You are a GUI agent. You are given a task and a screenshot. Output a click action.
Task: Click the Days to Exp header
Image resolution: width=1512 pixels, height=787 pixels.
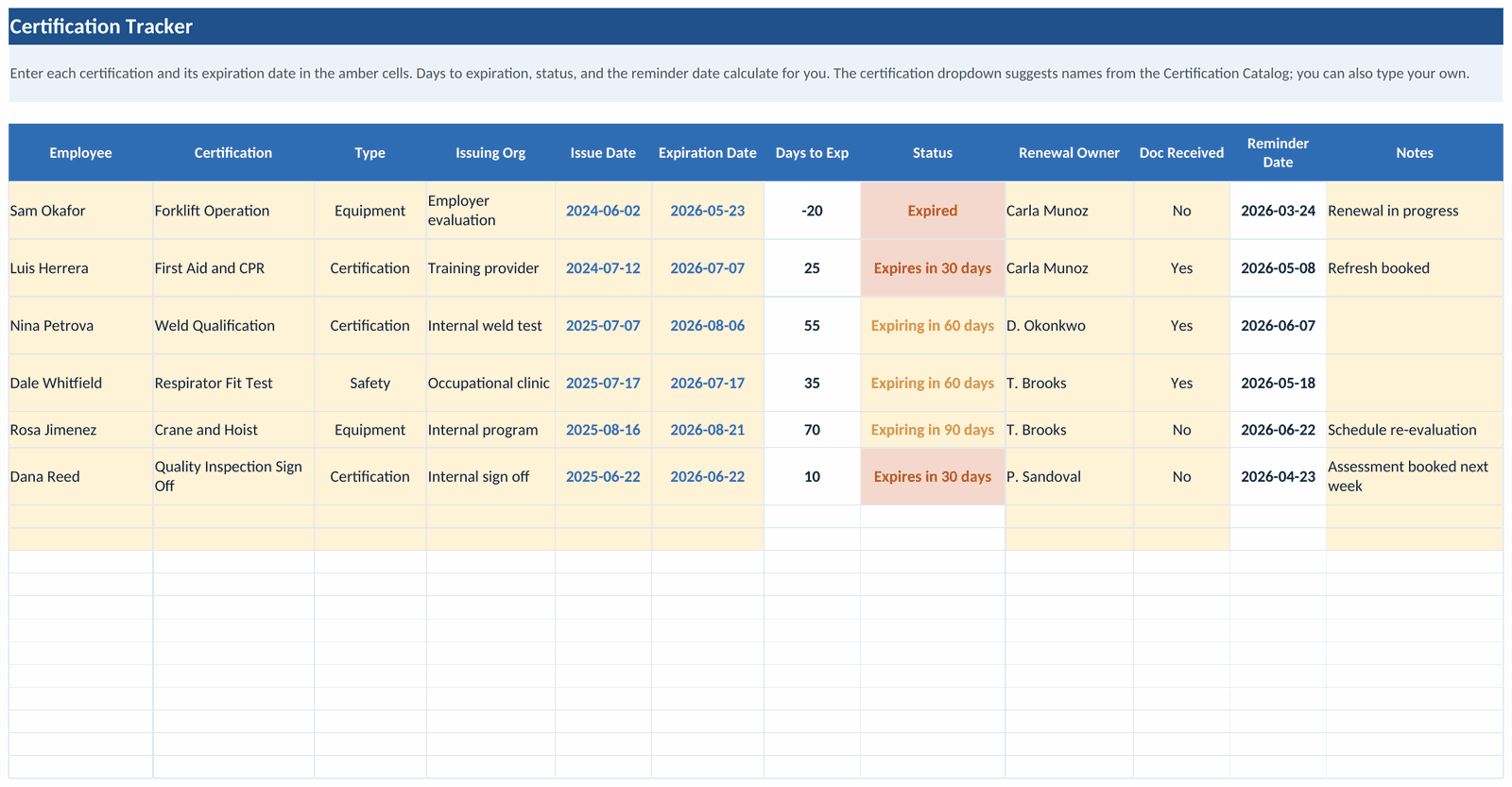[x=812, y=152]
